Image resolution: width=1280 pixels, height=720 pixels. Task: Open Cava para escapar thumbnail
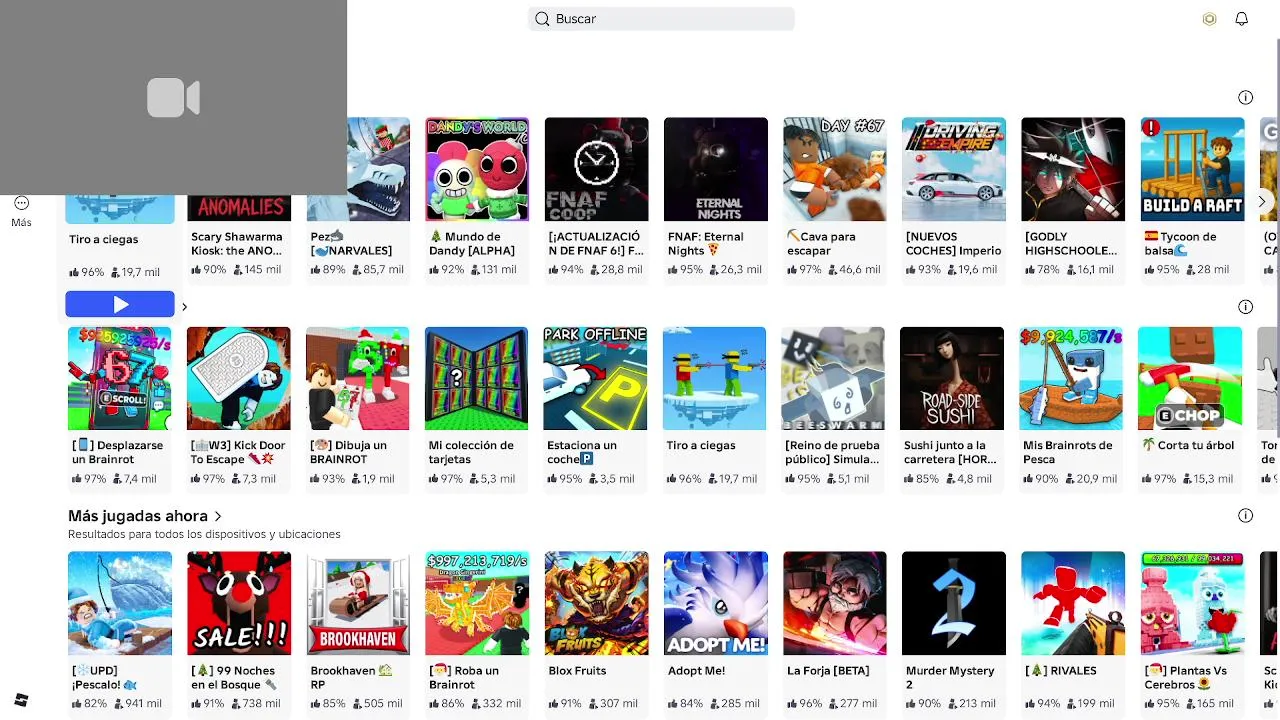coord(835,169)
